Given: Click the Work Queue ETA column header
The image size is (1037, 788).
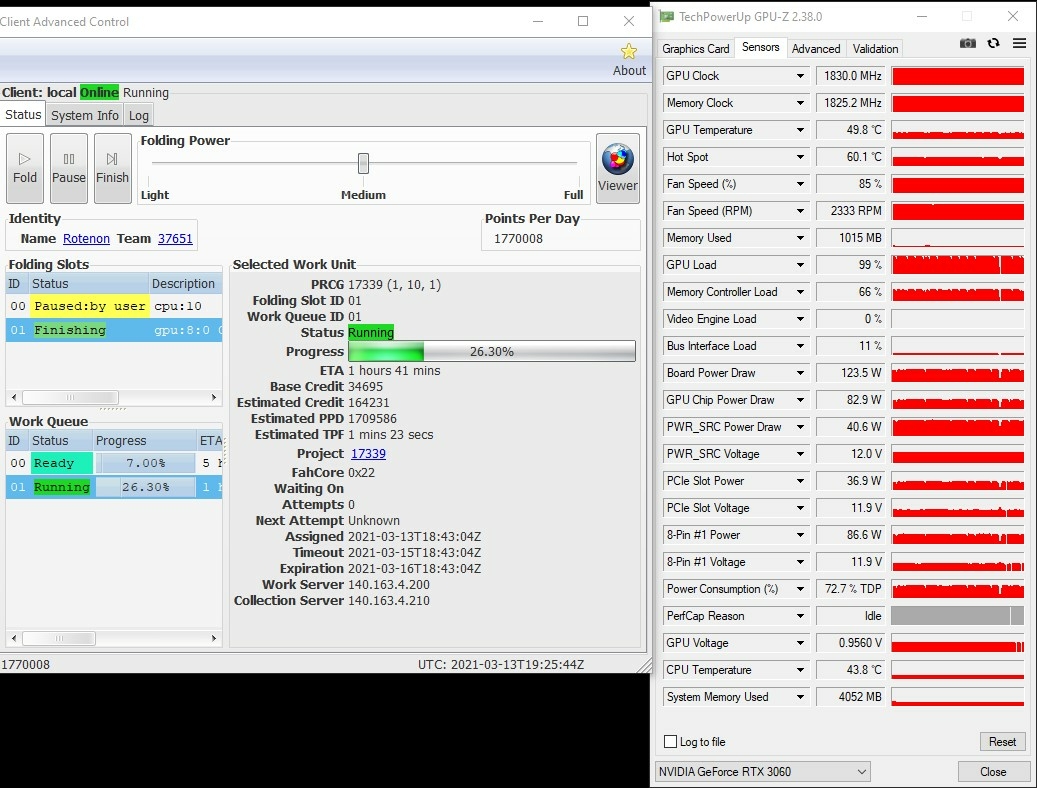Looking at the screenshot, I should [x=210, y=441].
